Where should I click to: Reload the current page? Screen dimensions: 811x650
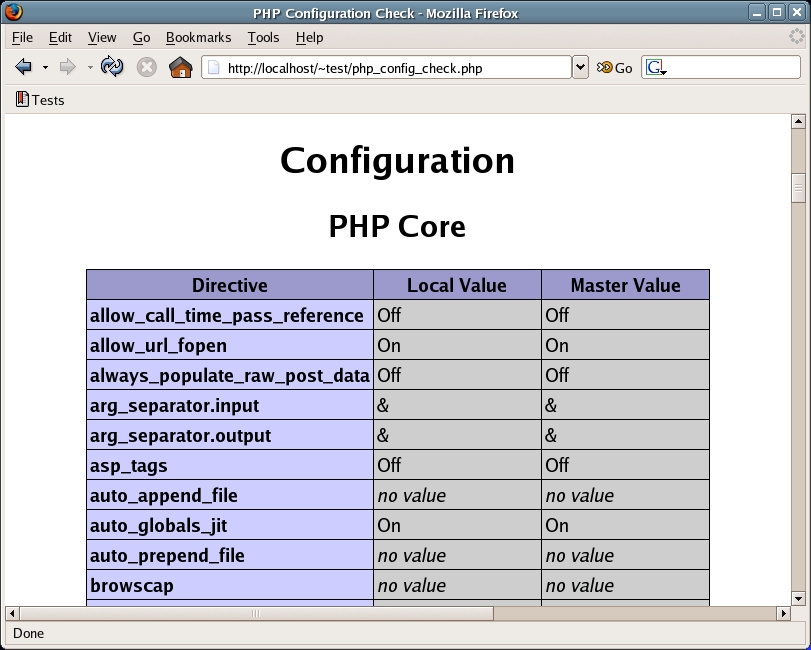click(x=112, y=67)
